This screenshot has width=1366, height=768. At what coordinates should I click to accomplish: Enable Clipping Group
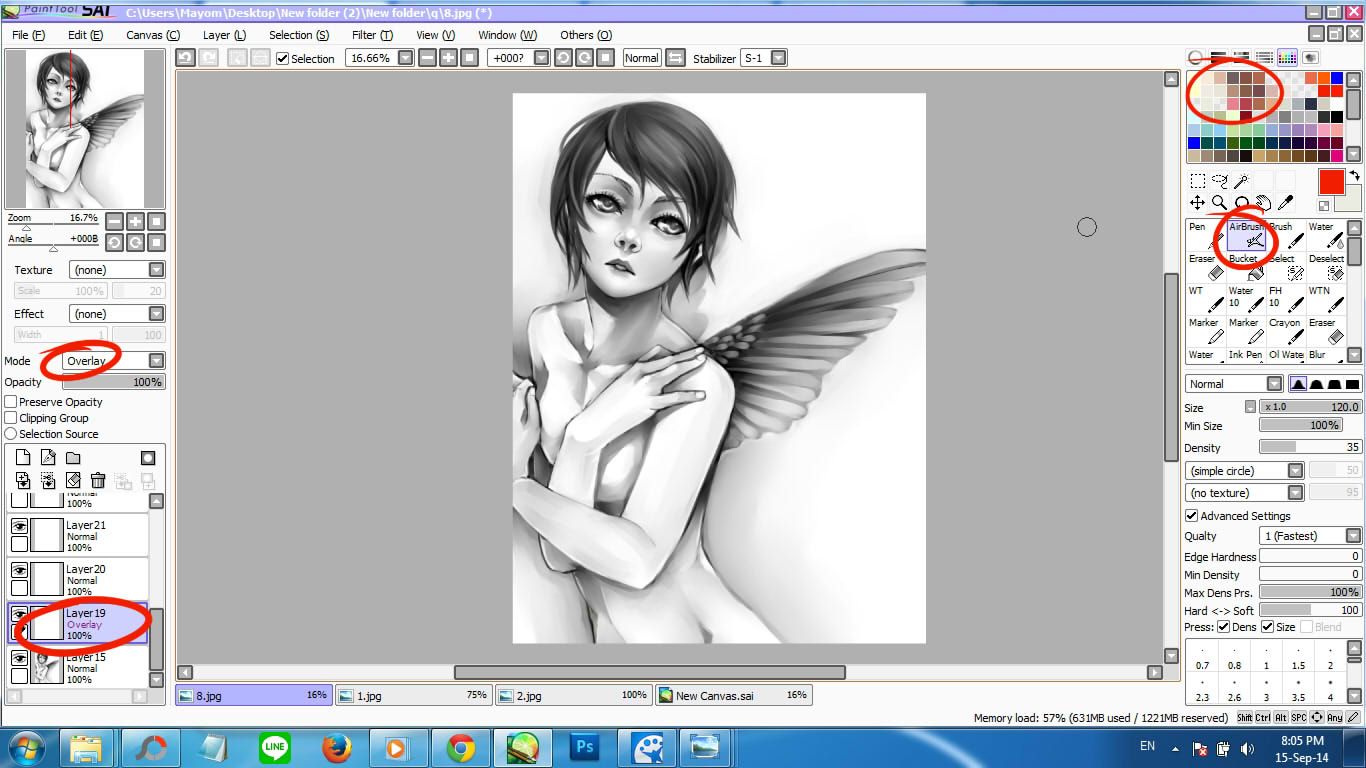tap(11, 418)
